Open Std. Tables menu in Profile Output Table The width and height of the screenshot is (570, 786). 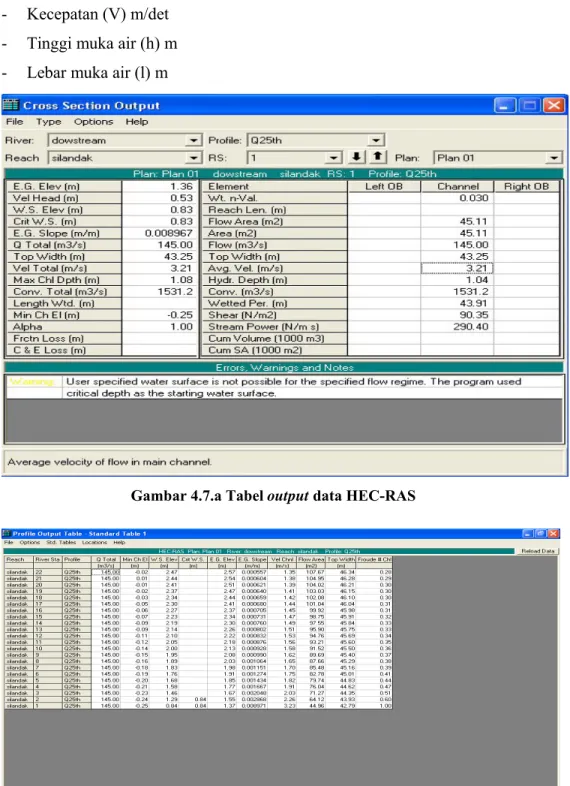point(61,542)
